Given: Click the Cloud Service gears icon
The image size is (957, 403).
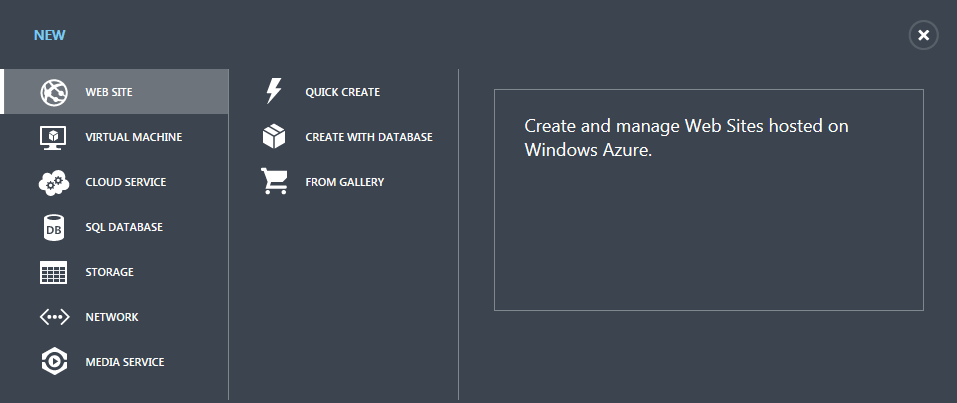Looking at the screenshot, I should [54, 183].
